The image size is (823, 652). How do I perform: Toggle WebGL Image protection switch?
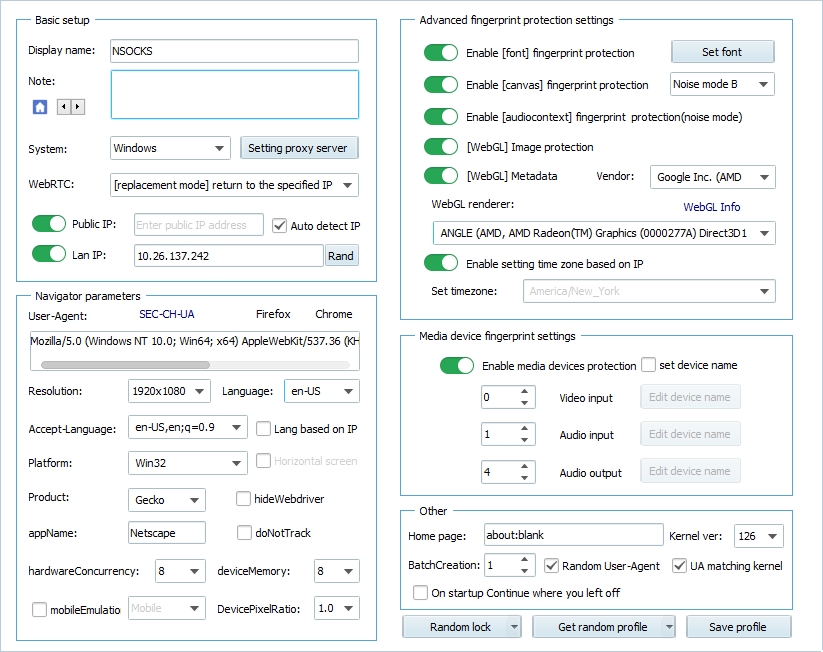pos(441,146)
